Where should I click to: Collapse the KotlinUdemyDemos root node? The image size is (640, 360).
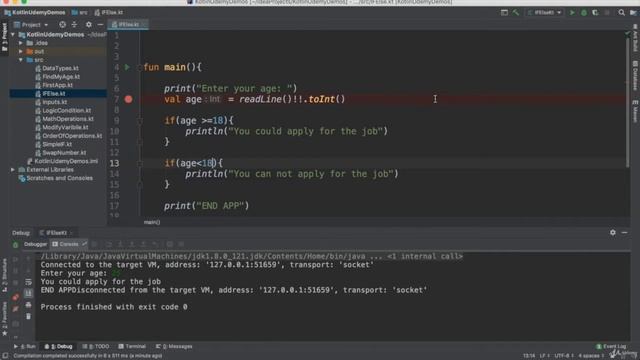[x=13, y=35]
